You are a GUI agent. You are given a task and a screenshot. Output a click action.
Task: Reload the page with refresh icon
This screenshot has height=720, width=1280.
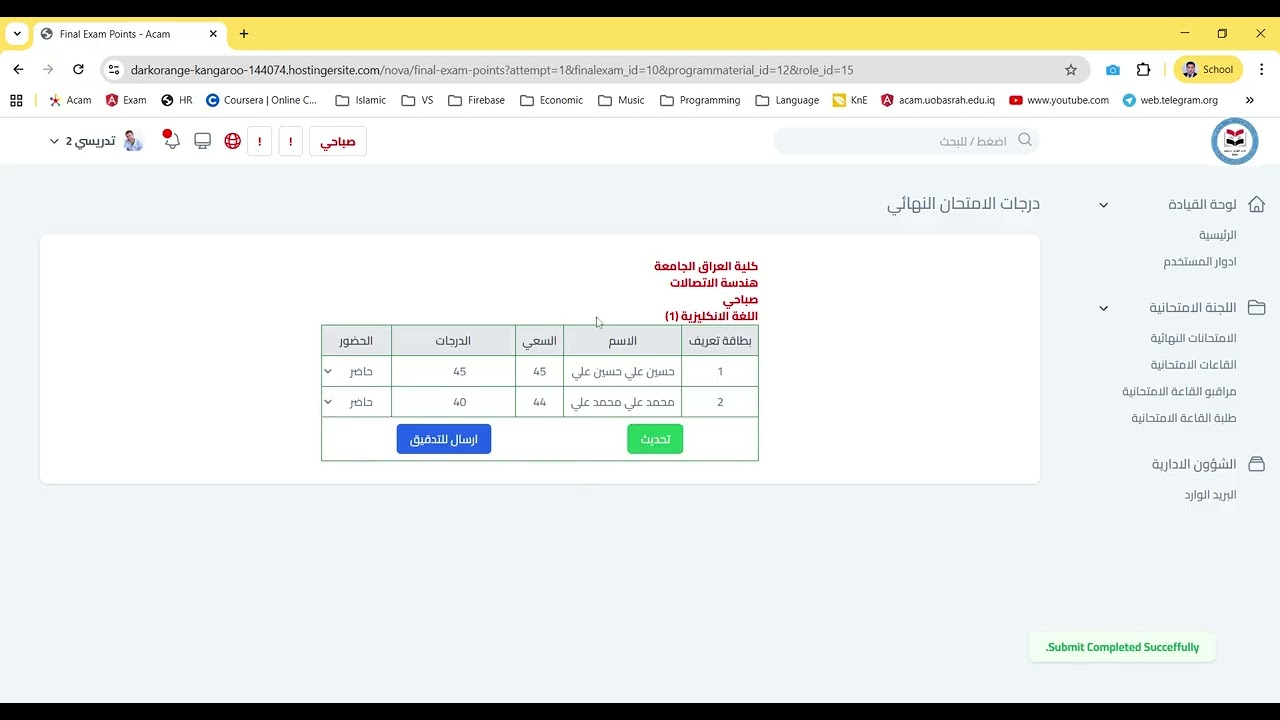(x=79, y=70)
